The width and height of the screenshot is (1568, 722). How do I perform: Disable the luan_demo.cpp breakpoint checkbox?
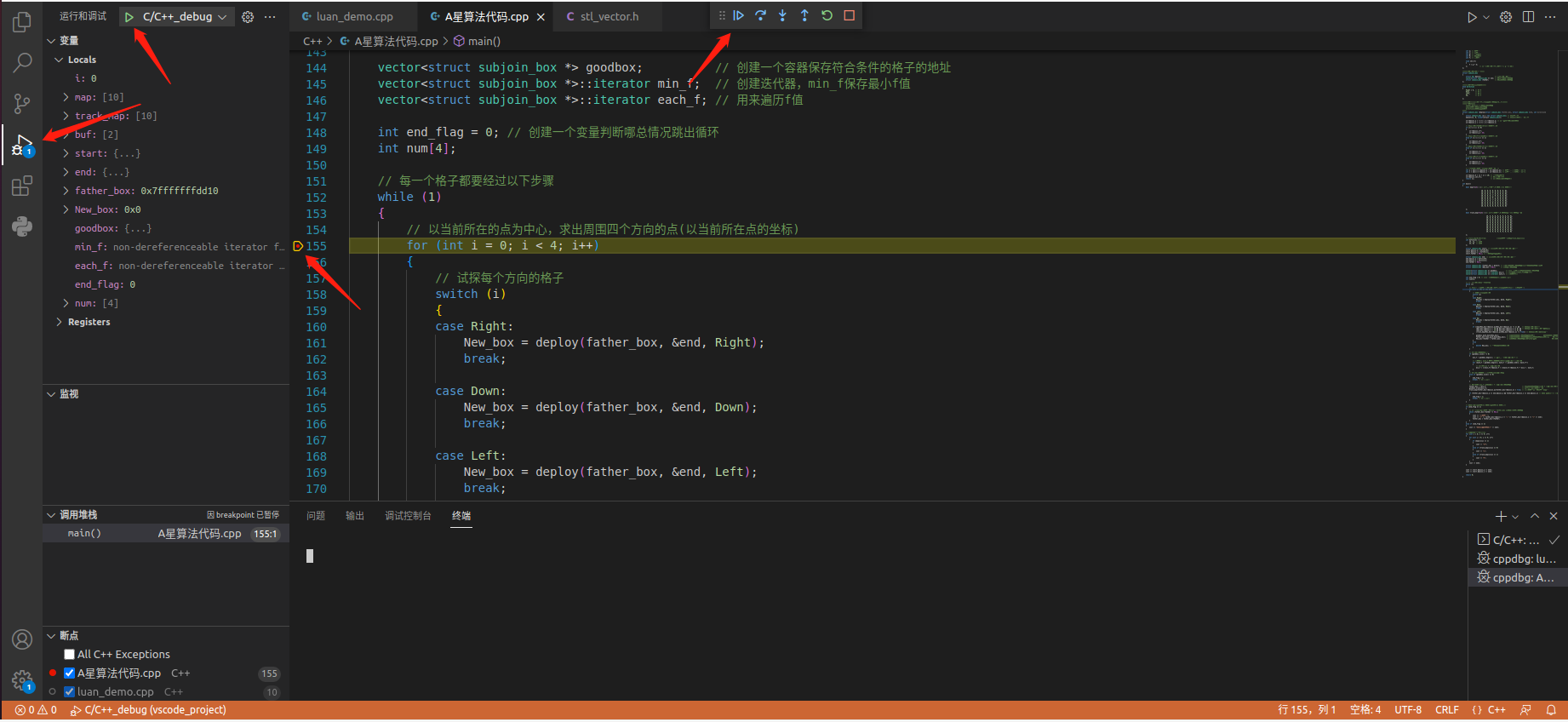(x=70, y=692)
